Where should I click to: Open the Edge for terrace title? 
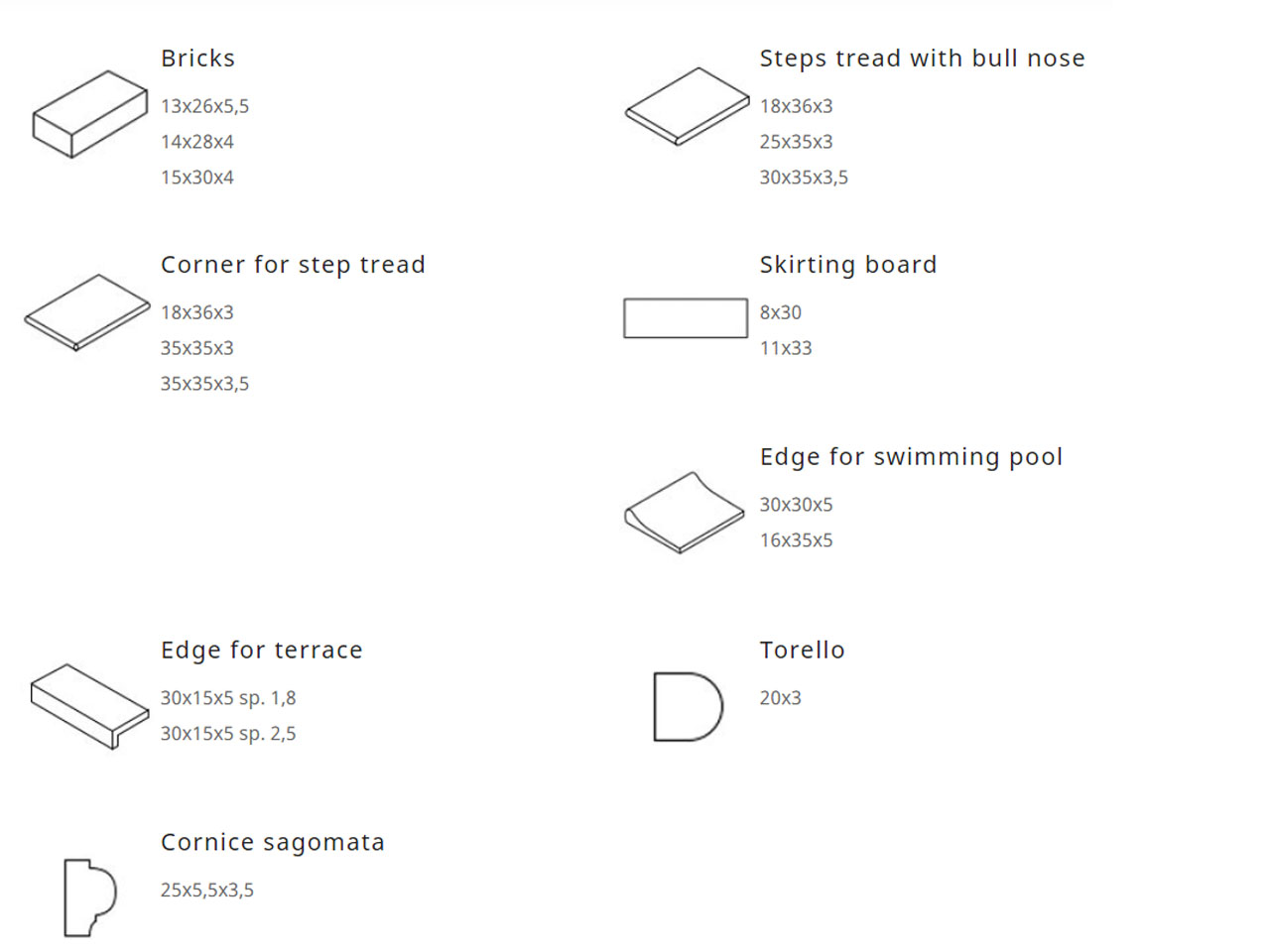point(262,651)
